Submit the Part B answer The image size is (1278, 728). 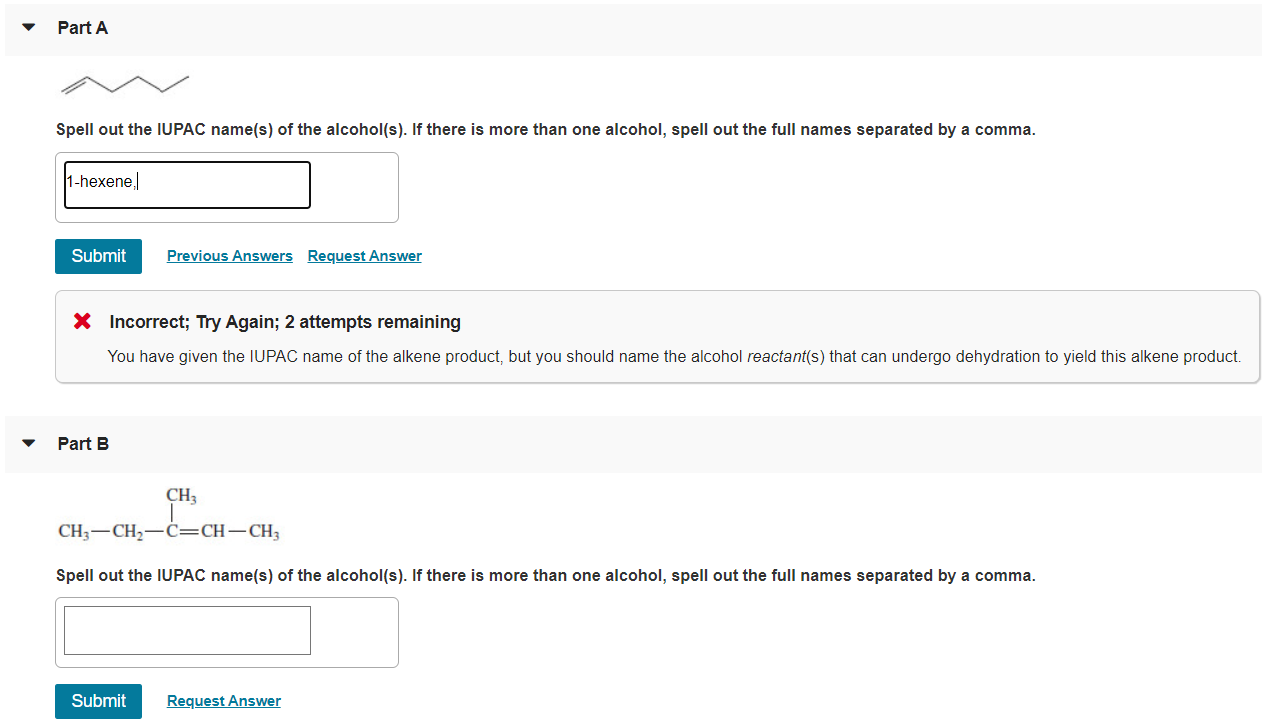coord(98,701)
